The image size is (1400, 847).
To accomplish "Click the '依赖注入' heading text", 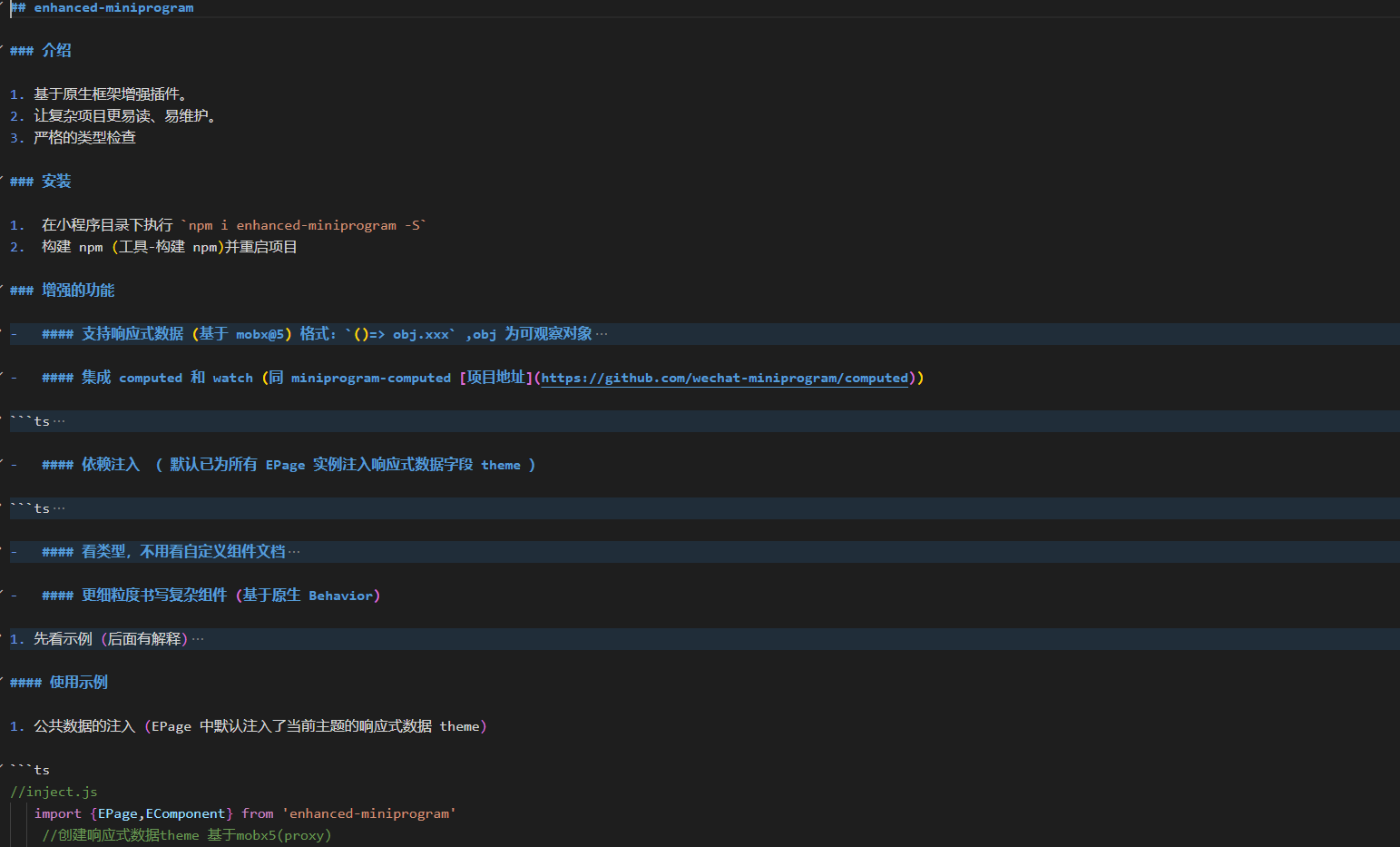I will point(111,465).
